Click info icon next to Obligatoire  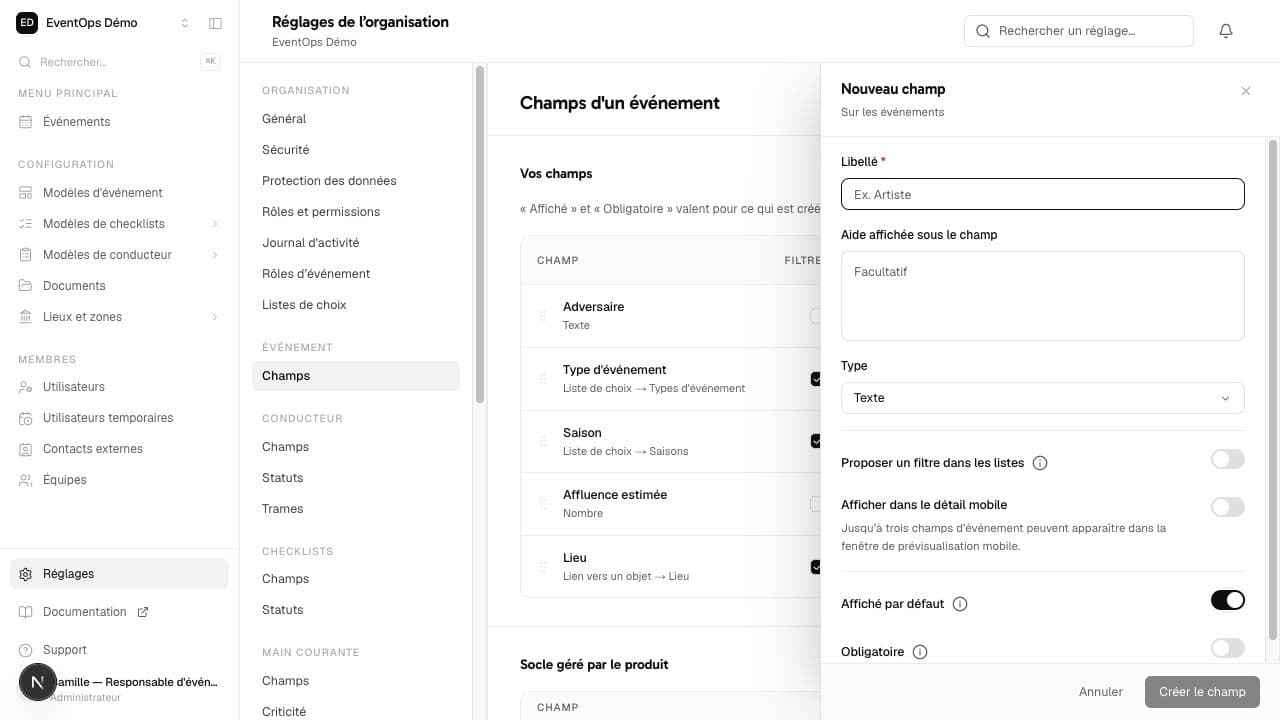coord(920,652)
